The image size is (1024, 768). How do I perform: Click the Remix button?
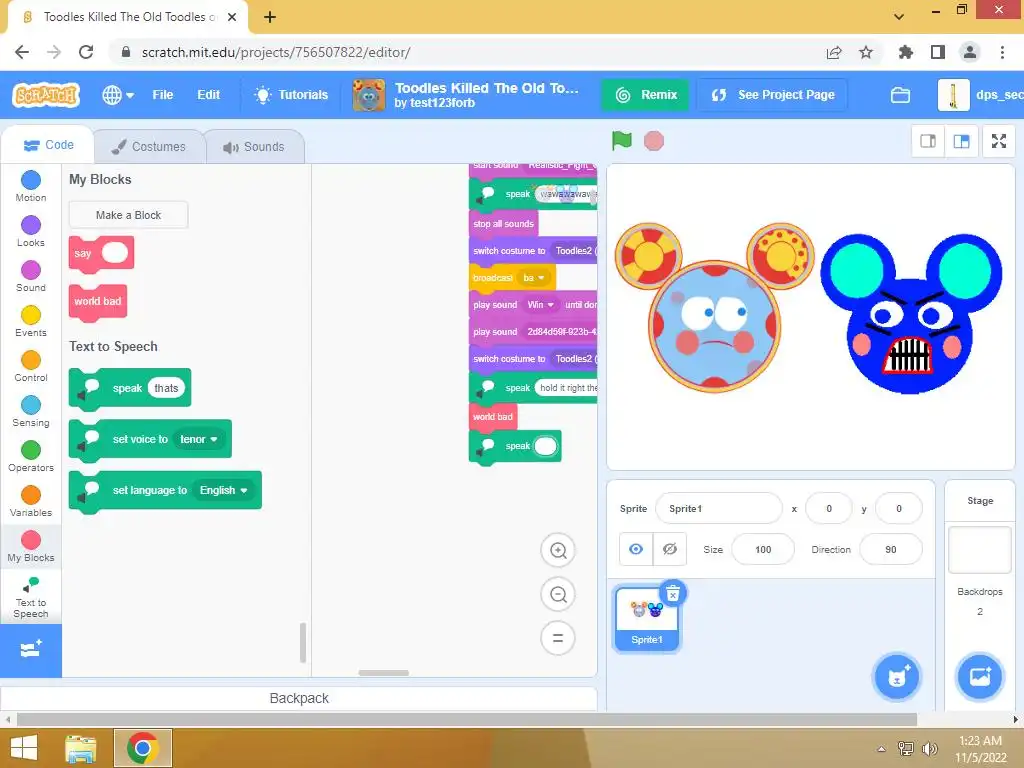coord(645,95)
